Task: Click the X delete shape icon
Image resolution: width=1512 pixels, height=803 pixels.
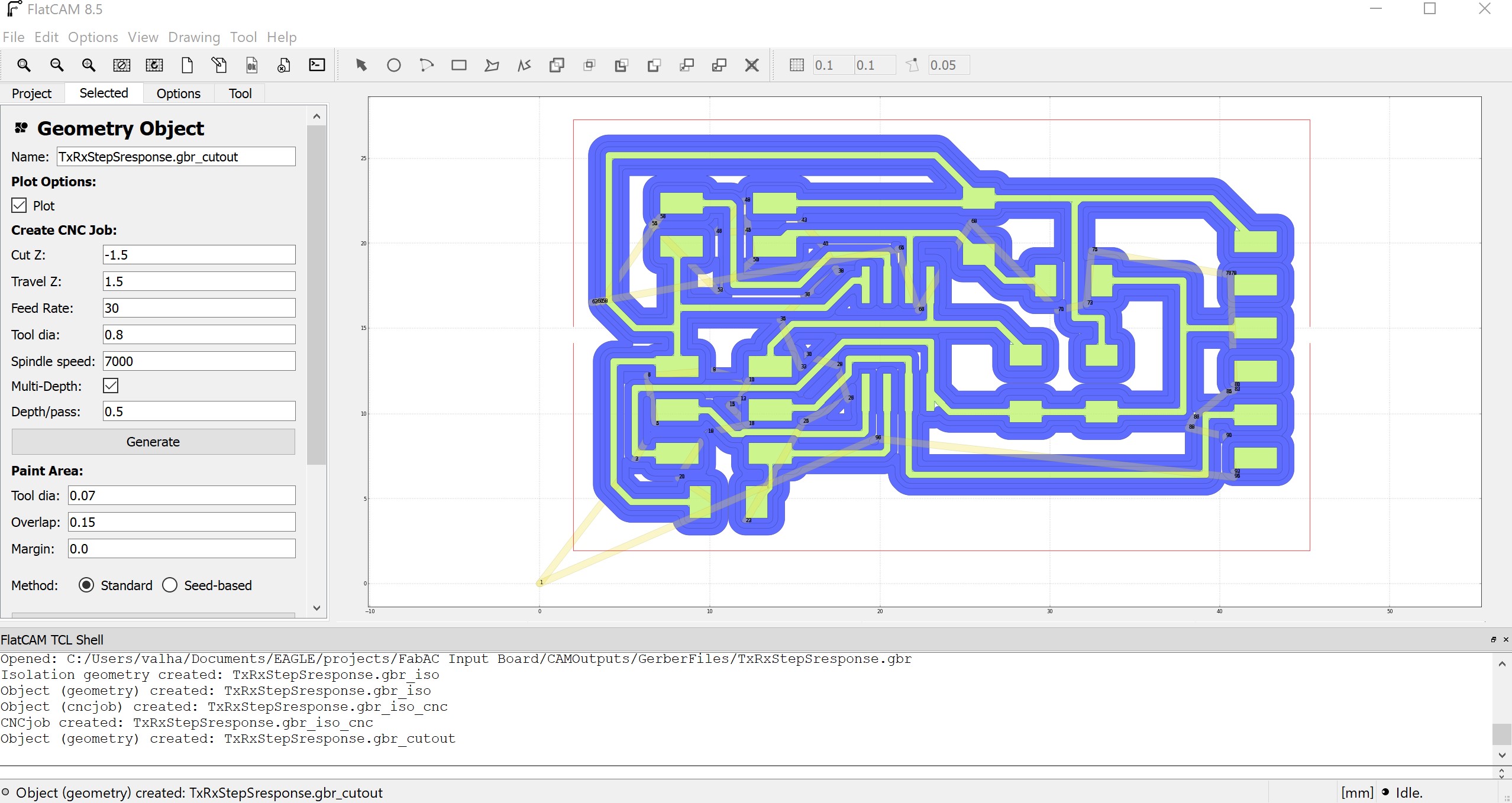Action: click(751, 65)
